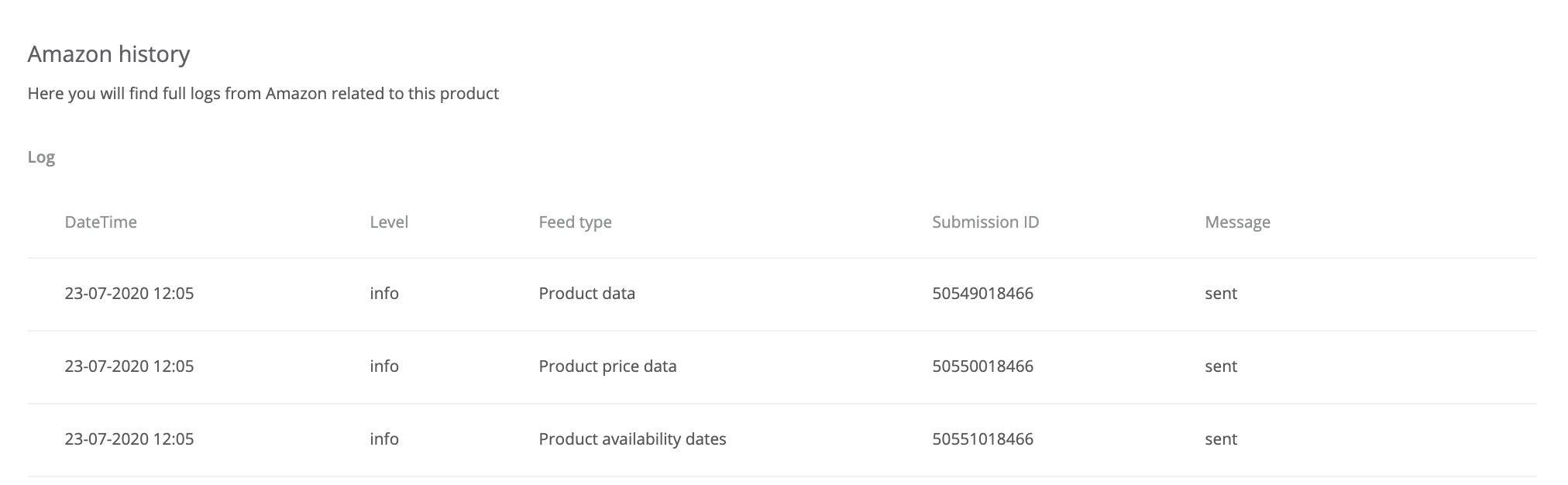Click the sent message for availability dates
The width and height of the screenshot is (1568, 485).
pyautogui.click(x=1221, y=439)
